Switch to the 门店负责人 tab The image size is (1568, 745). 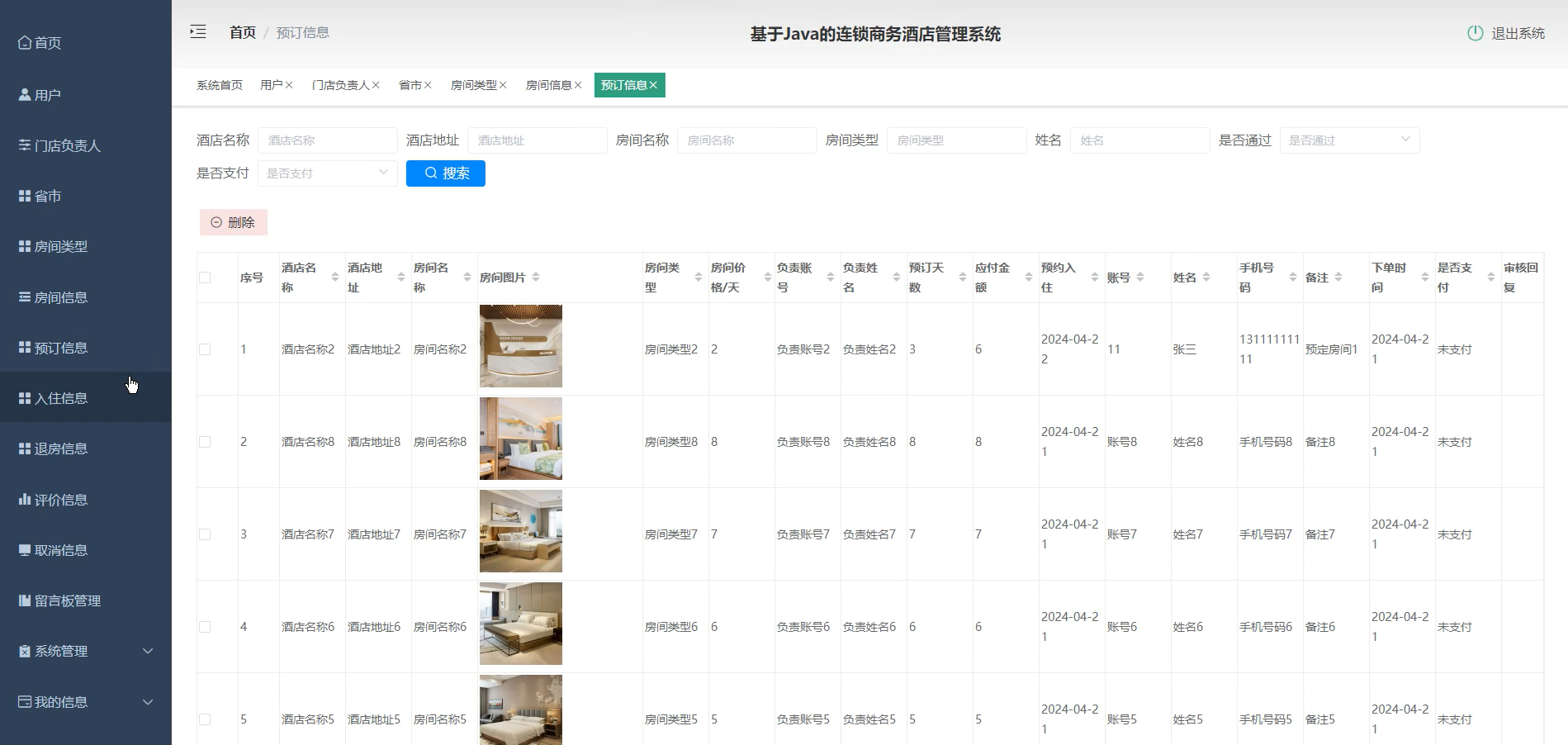(x=341, y=85)
